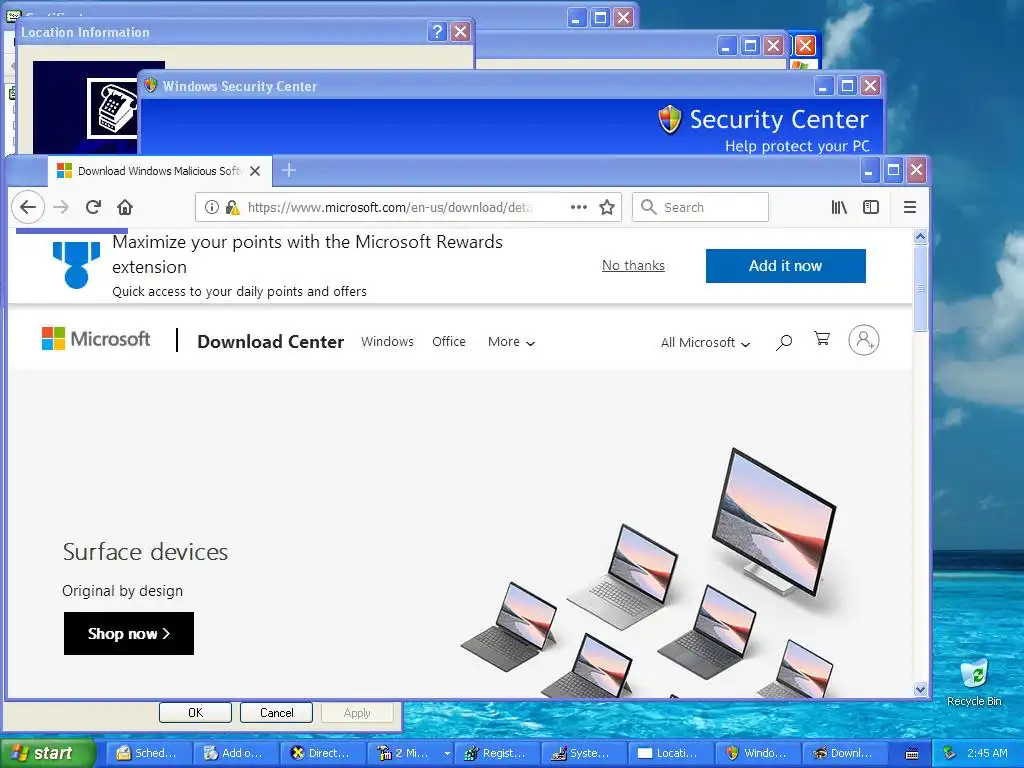Switch to Sched... taskbar window
The image size is (1024, 768).
point(149,753)
